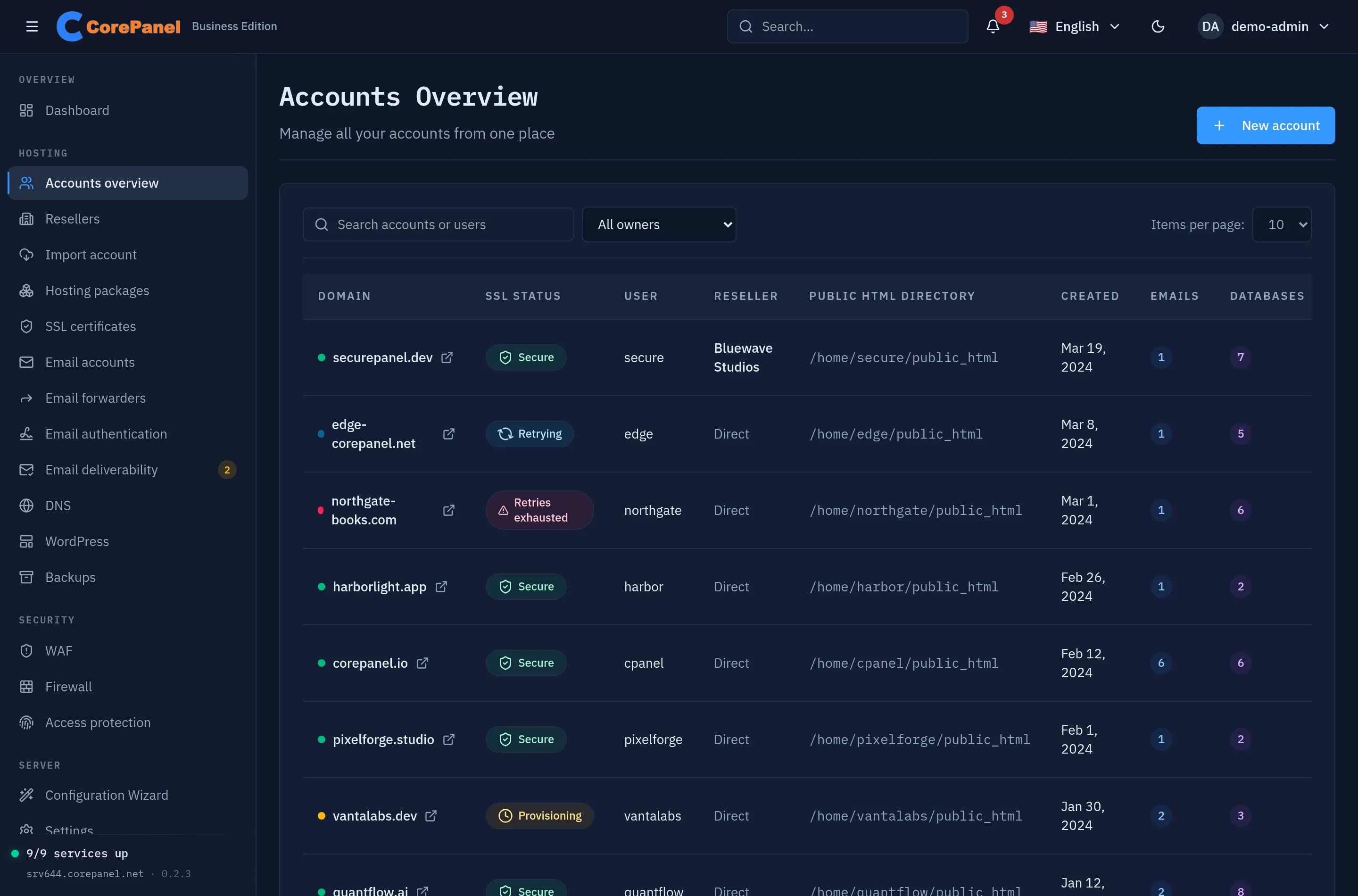Viewport: 1358px width, 896px height.
Task: Open external link for vantalabs.dev
Action: [x=431, y=815]
